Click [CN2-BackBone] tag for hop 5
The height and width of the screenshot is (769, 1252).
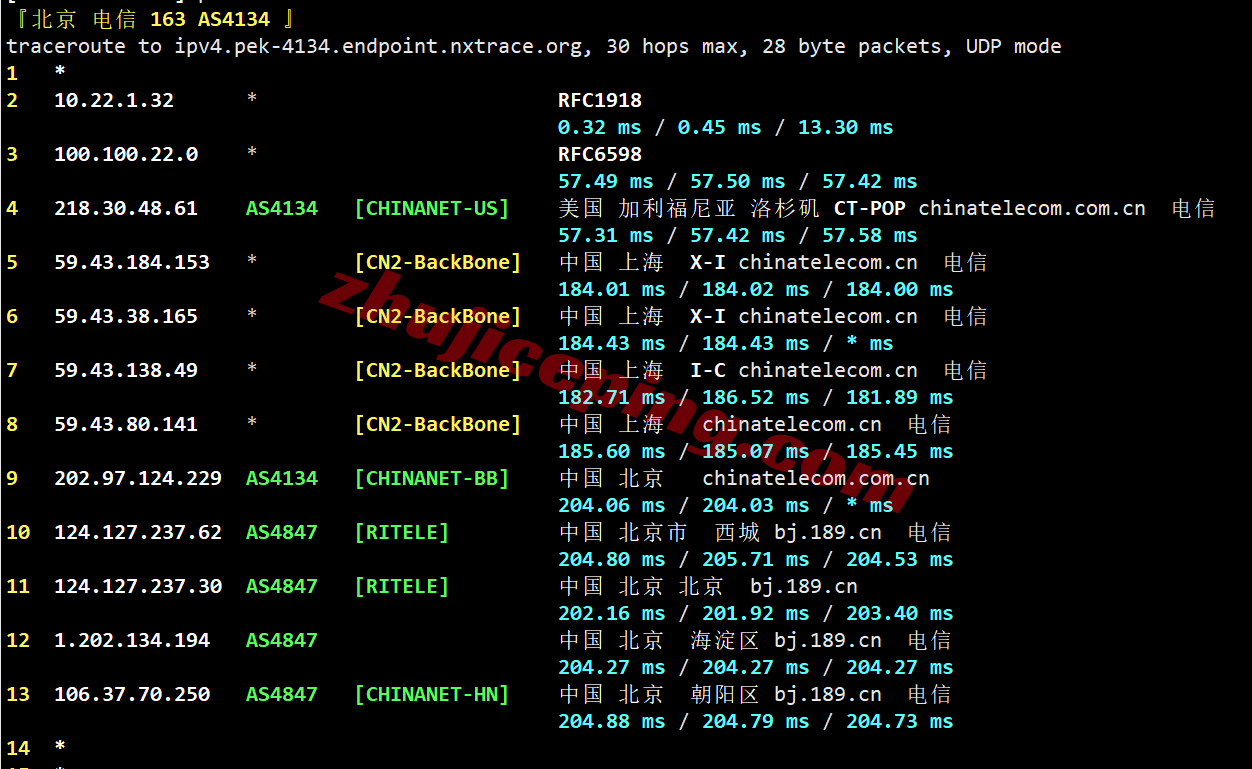point(438,262)
